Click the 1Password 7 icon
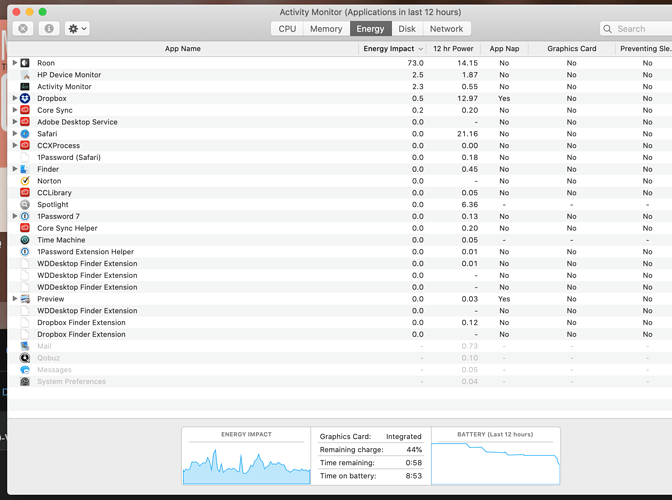 25,216
